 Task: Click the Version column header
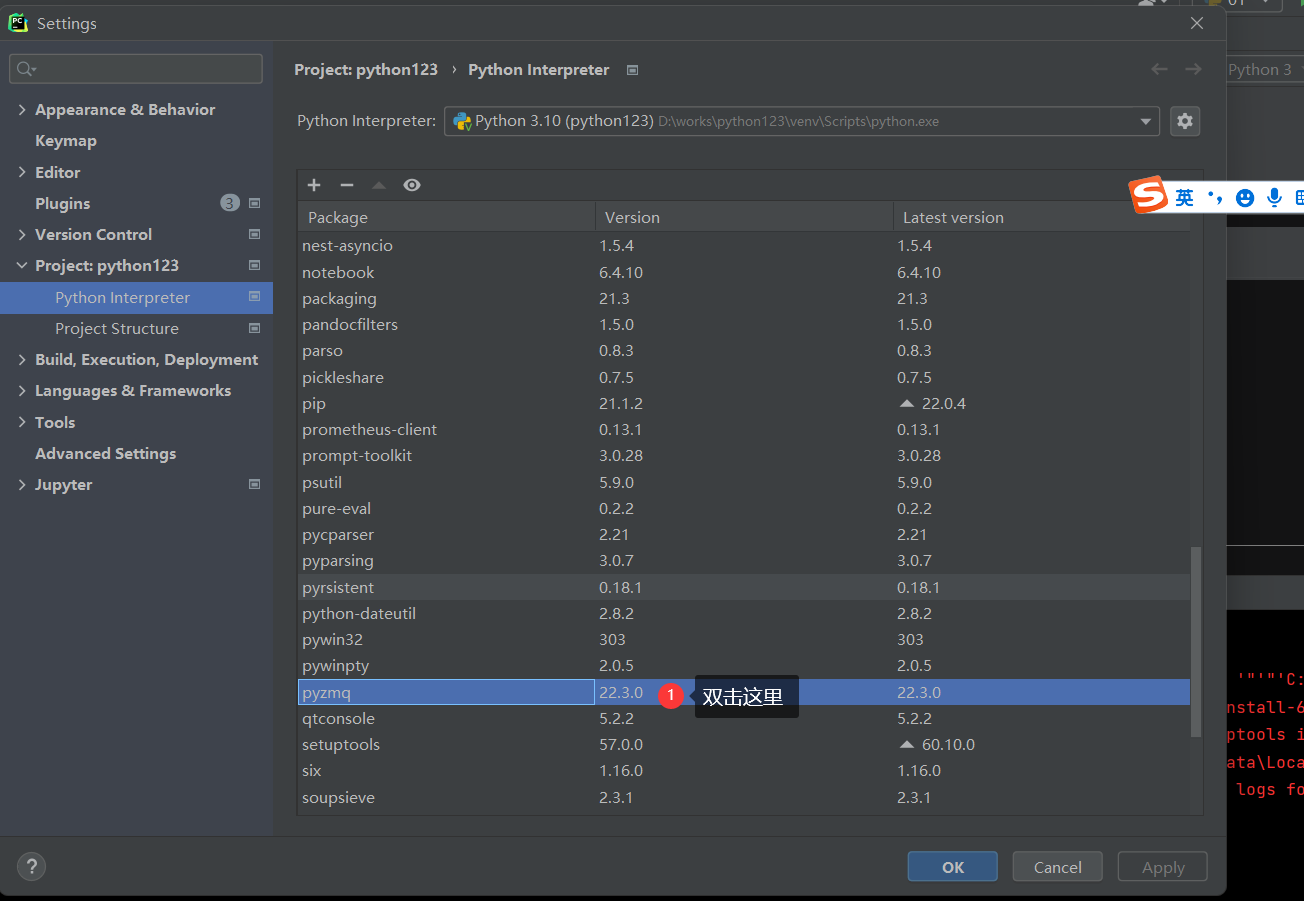(x=744, y=217)
